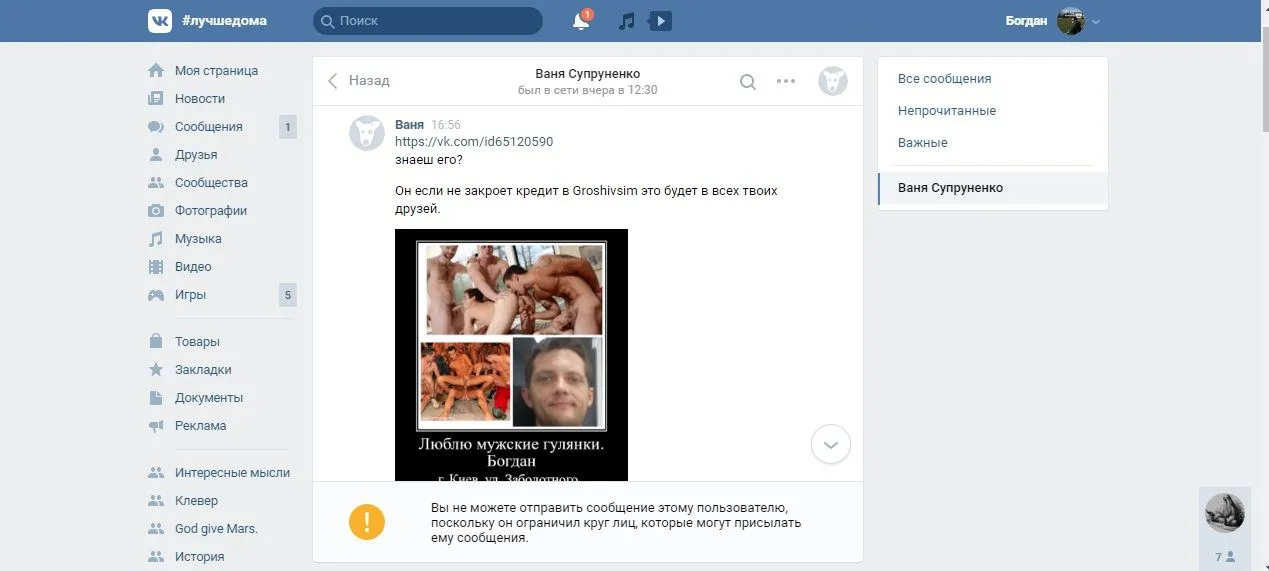Open the three-dots conversation actions menu
1269x571 pixels.
(786, 82)
